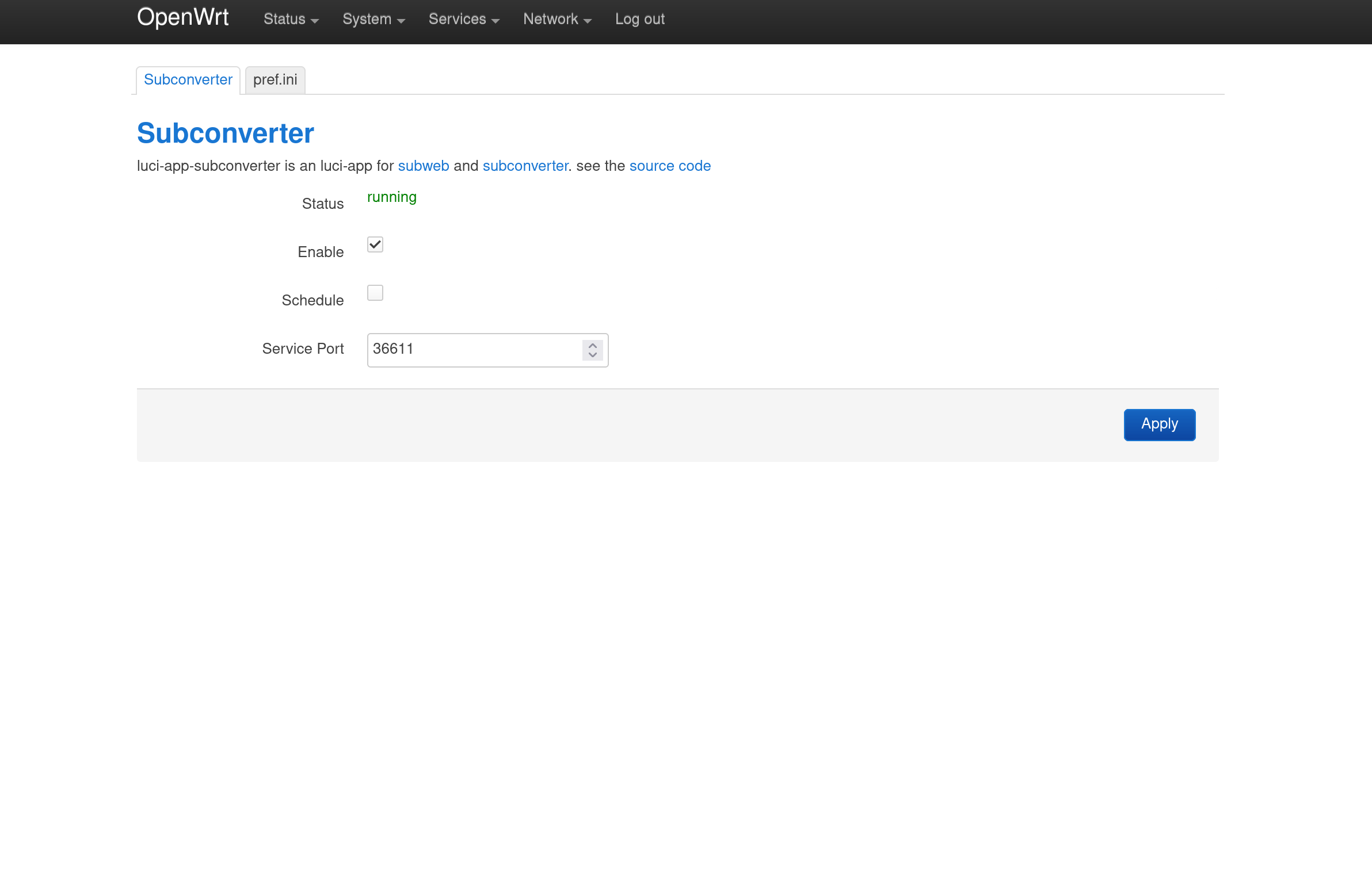
Task: Open the subweb link
Action: 423,166
